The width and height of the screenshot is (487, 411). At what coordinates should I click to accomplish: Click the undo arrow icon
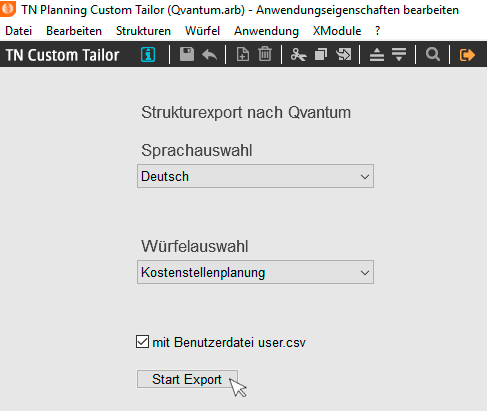click(209, 54)
